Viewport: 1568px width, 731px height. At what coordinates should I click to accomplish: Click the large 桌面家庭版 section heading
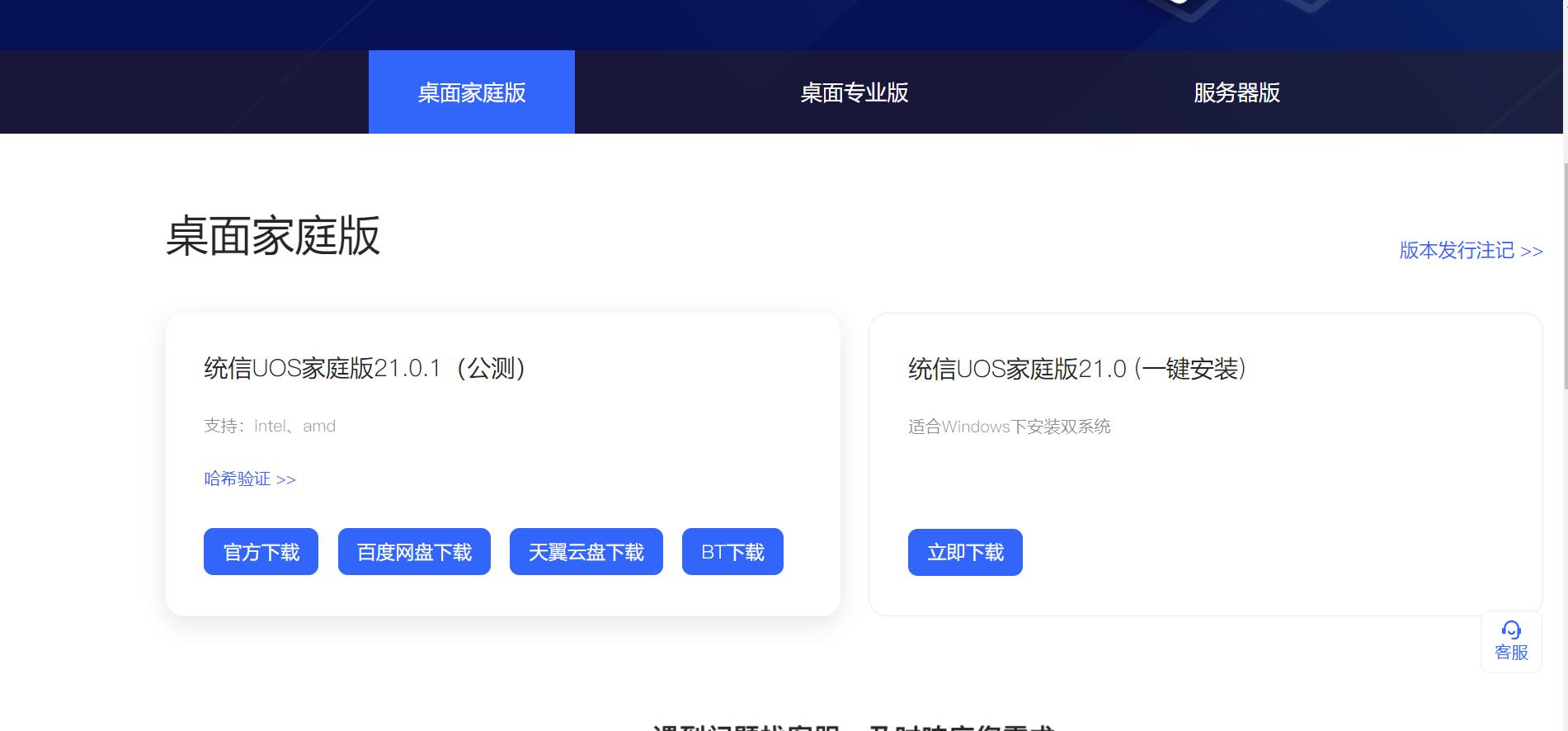click(273, 236)
